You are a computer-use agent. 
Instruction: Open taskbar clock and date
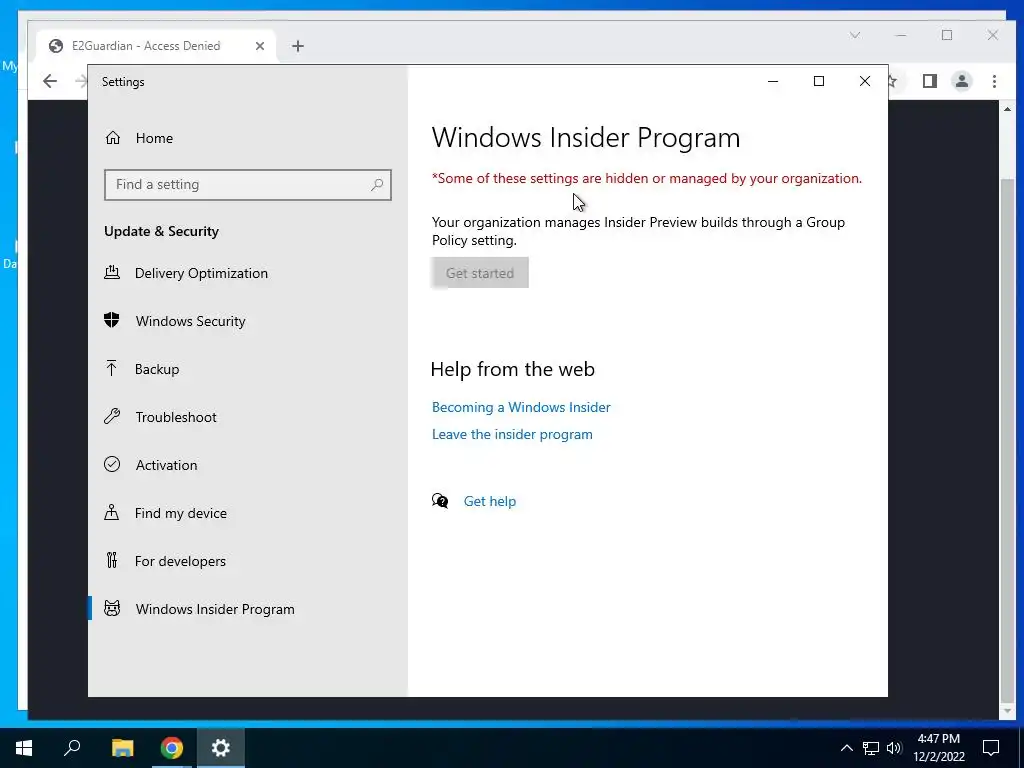point(938,748)
